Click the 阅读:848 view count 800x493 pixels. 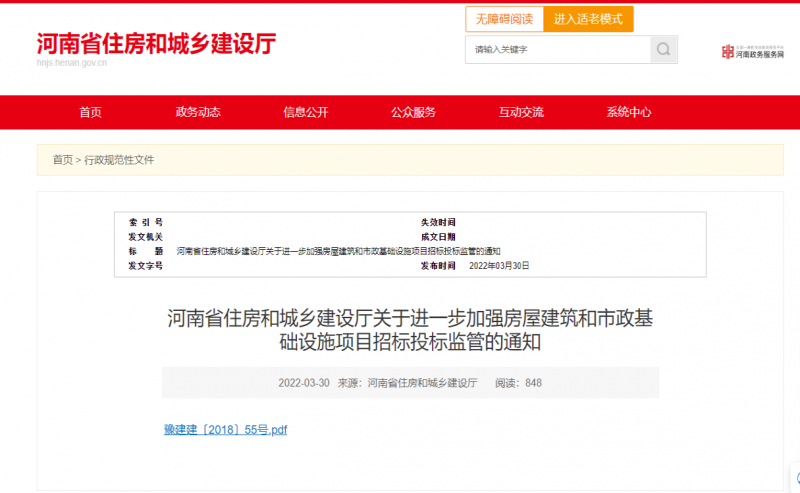pos(518,383)
